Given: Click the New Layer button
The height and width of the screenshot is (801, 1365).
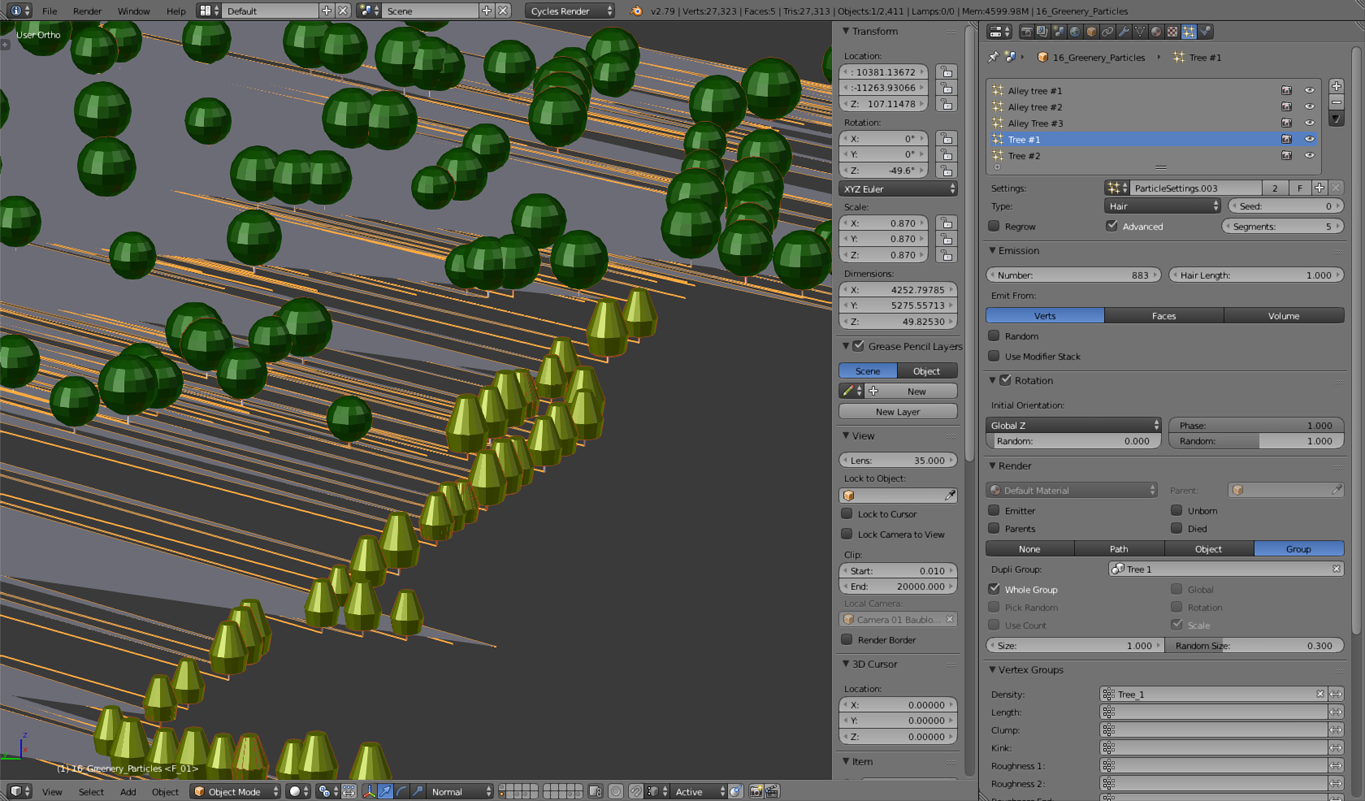Looking at the screenshot, I should pos(897,411).
